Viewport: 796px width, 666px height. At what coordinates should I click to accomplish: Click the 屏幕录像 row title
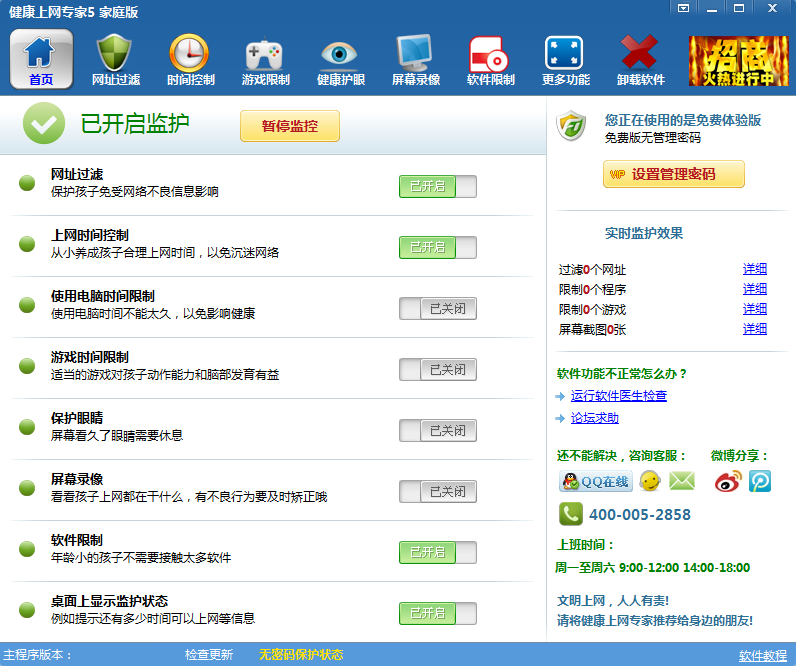pyautogui.click(x=77, y=479)
